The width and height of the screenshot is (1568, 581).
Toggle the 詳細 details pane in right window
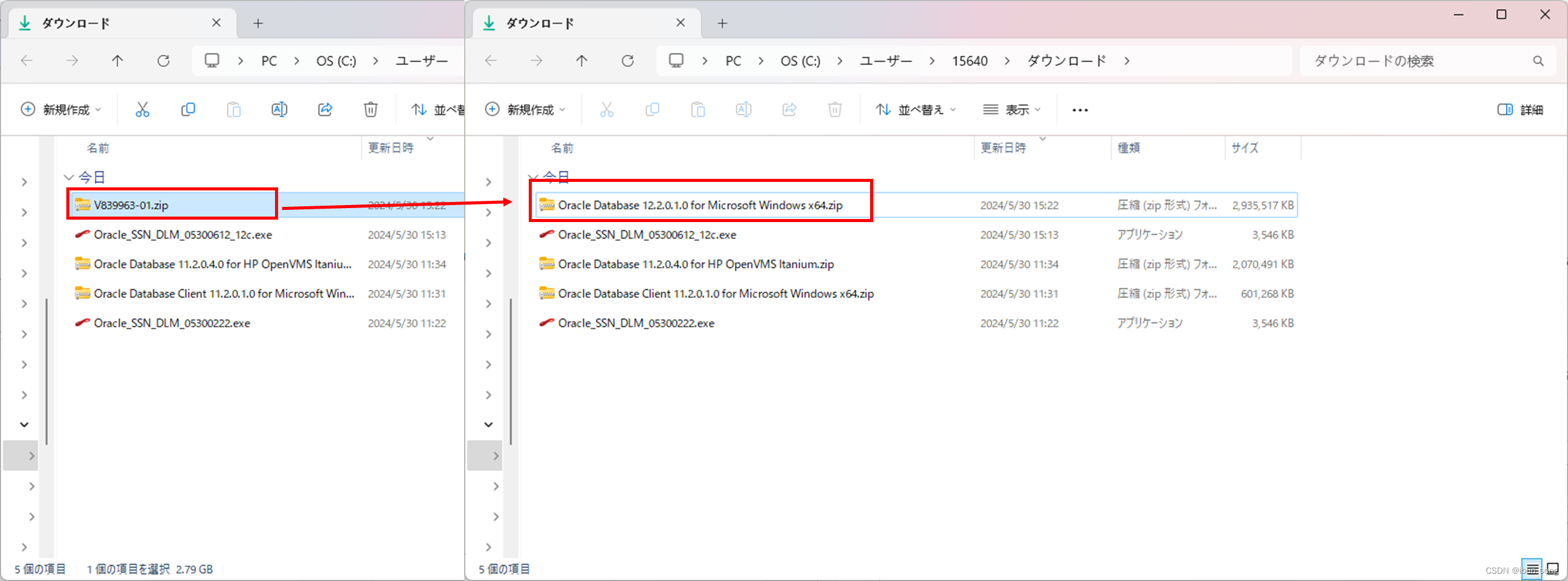(x=1521, y=110)
